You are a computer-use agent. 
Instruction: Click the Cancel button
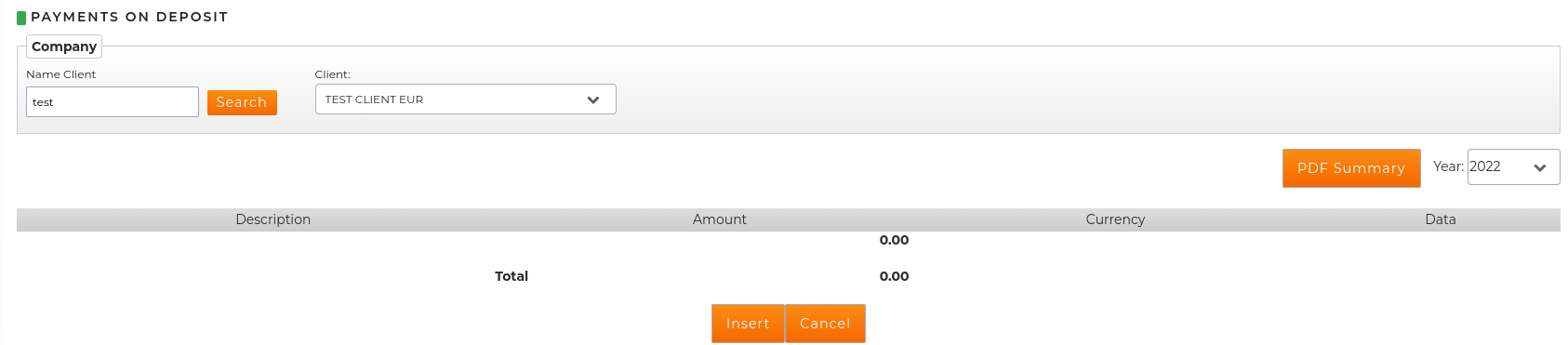825,324
